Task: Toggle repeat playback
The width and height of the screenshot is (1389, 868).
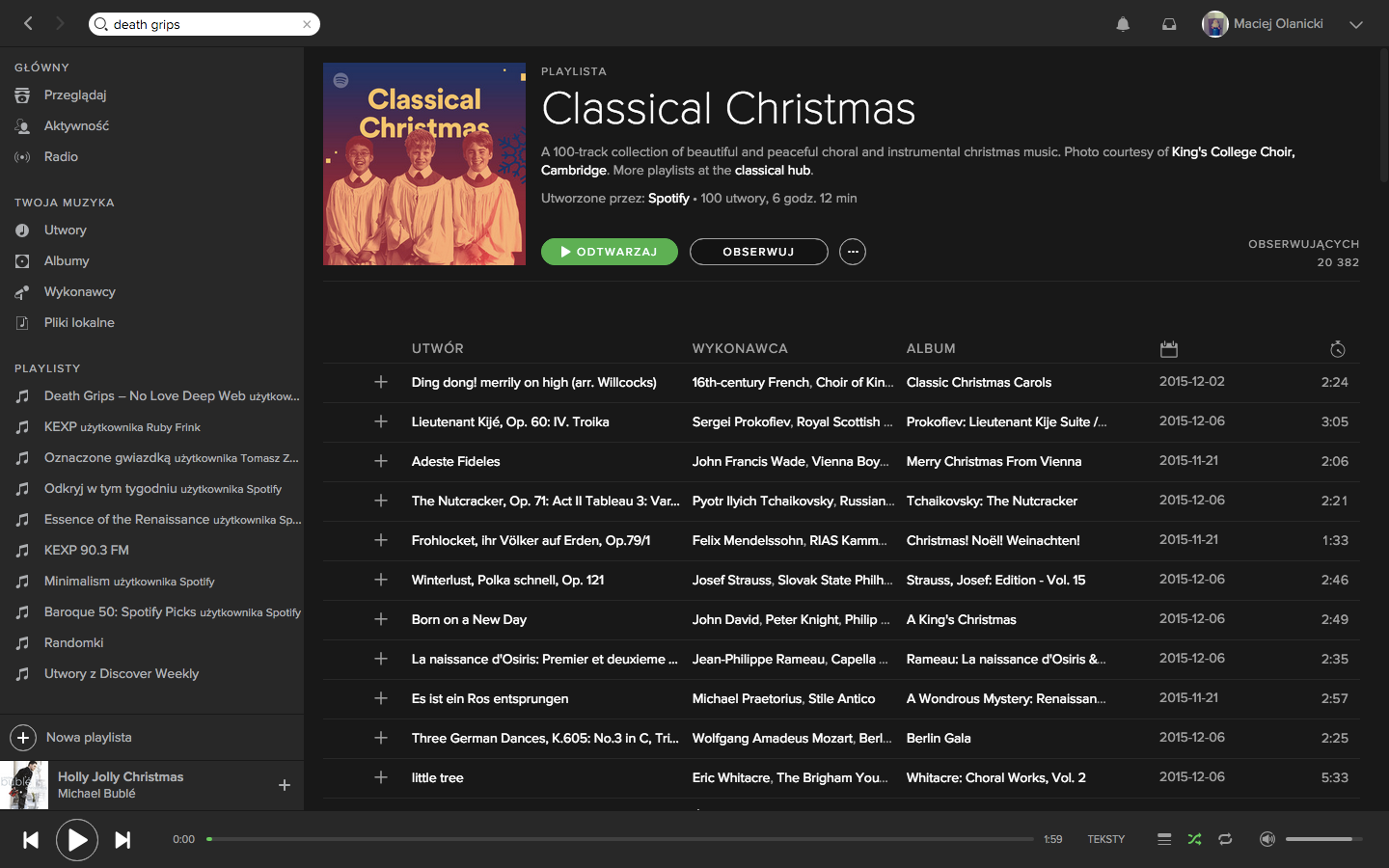Action: tap(1225, 839)
